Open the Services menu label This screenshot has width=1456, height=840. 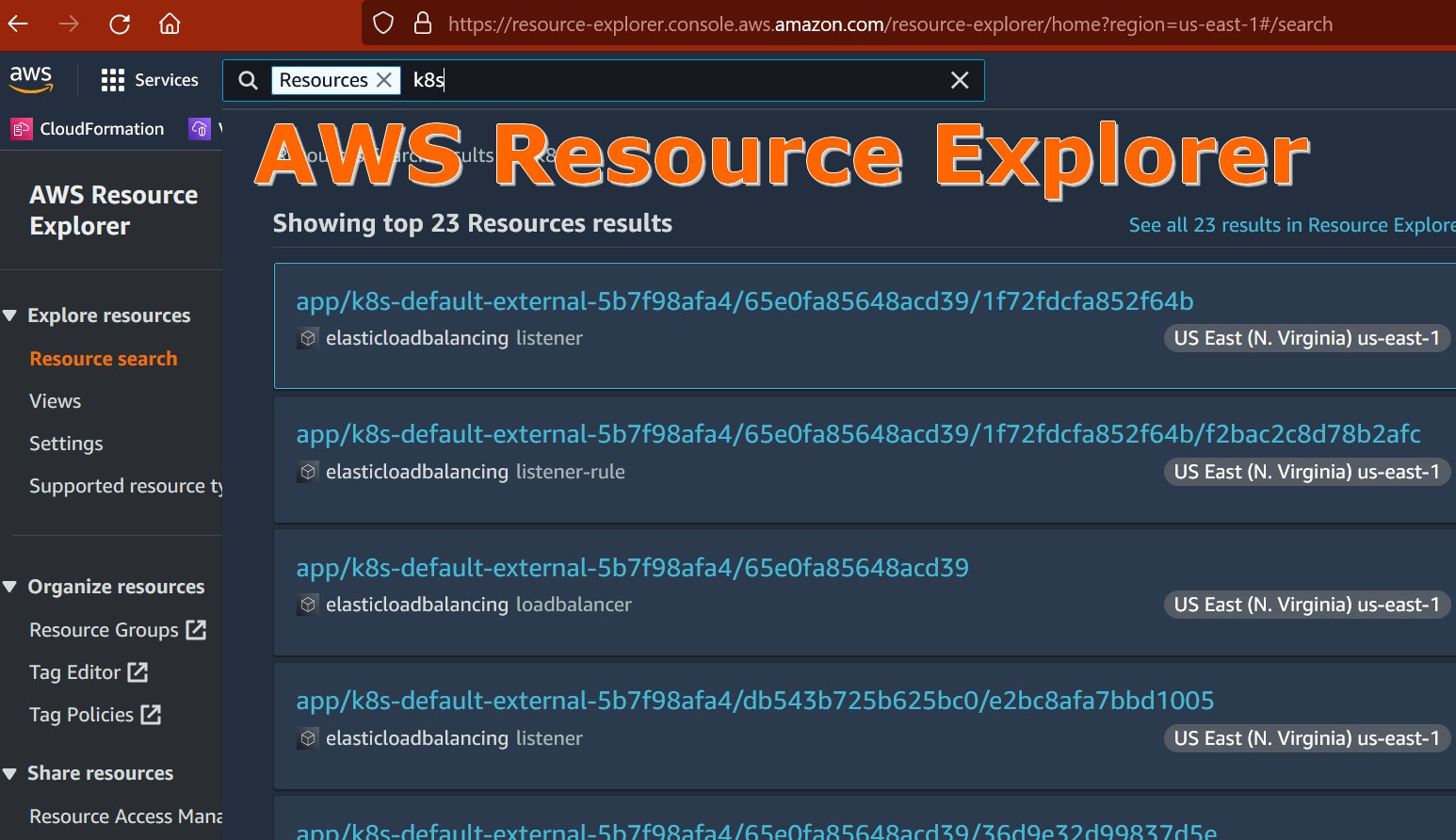(x=167, y=80)
